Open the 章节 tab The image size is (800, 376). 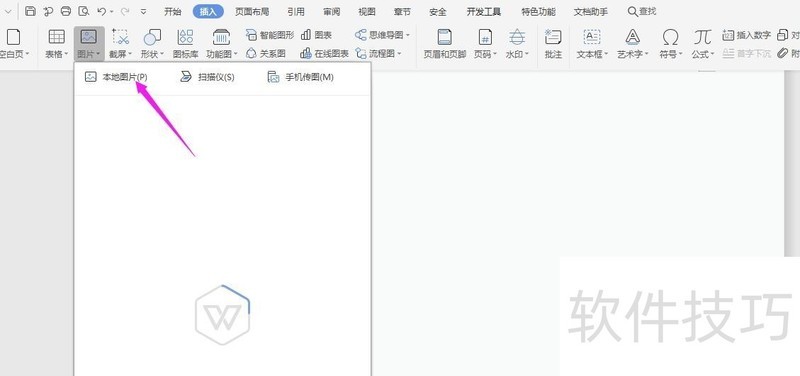(402, 11)
